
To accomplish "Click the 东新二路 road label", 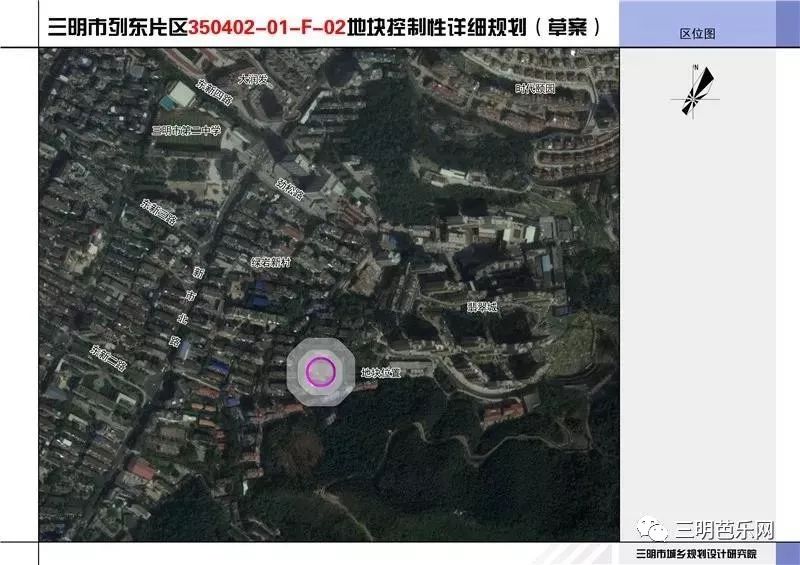I will click(108, 358).
